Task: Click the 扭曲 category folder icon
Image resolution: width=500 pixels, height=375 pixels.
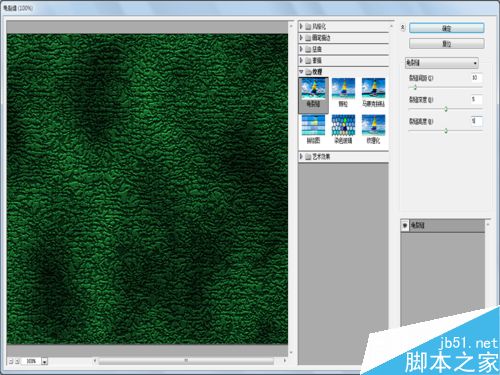Action: tap(308, 49)
